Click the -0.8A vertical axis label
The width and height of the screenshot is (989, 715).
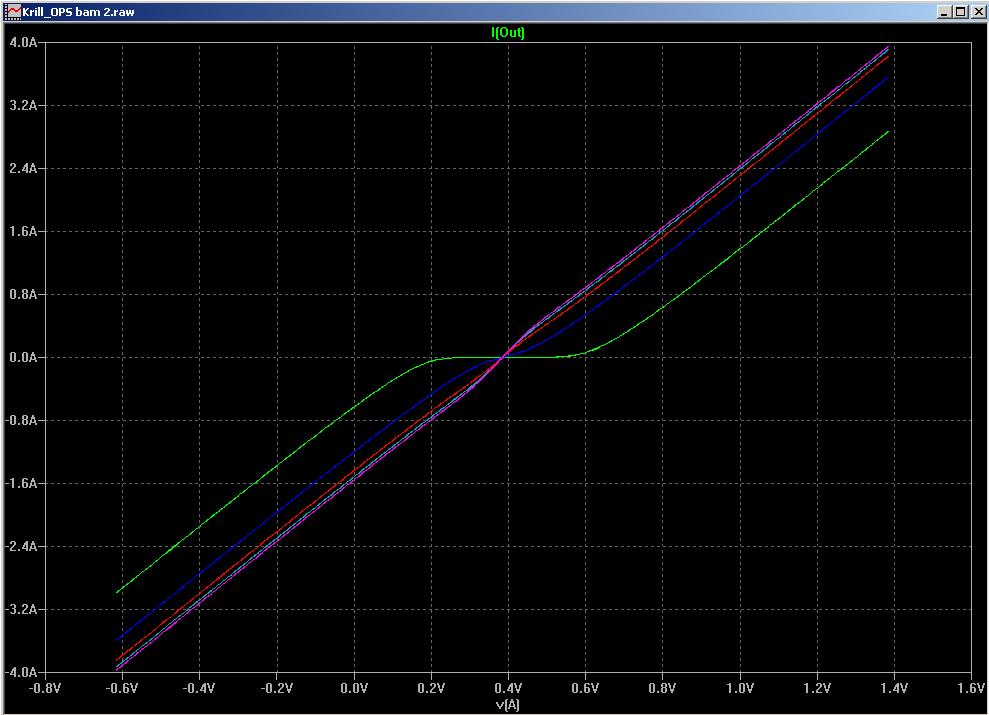(21, 421)
